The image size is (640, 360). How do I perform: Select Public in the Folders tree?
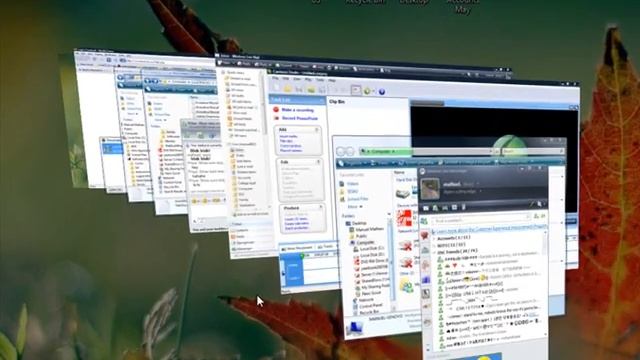pos(361,236)
